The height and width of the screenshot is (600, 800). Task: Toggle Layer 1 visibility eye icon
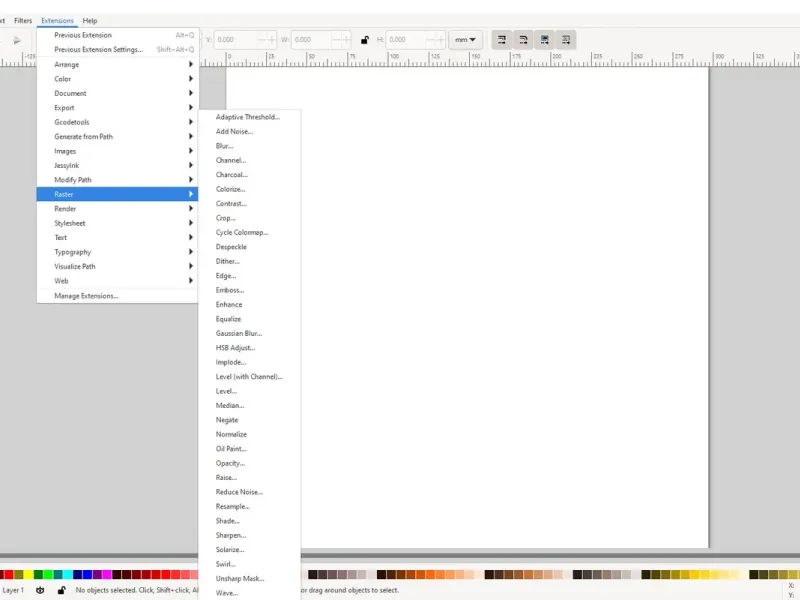(x=40, y=590)
